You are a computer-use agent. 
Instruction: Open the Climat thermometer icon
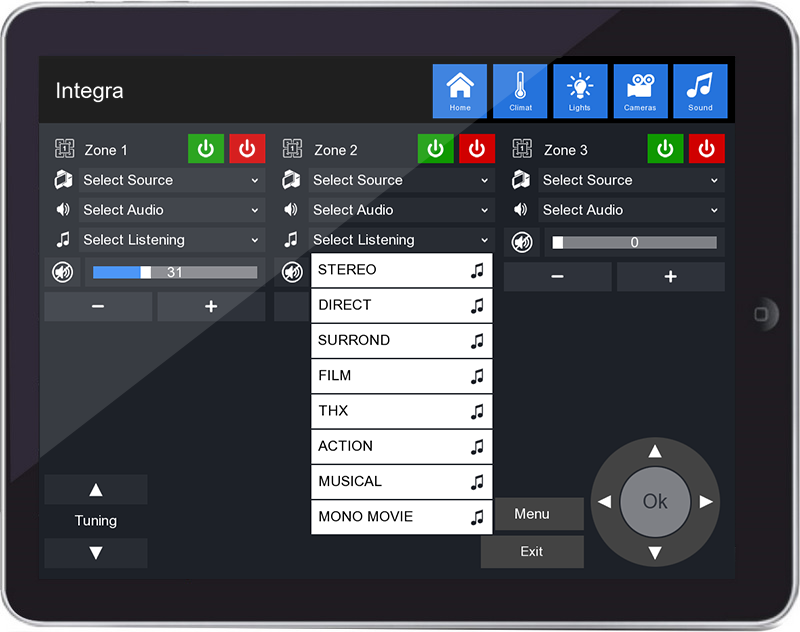click(x=520, y=90)
